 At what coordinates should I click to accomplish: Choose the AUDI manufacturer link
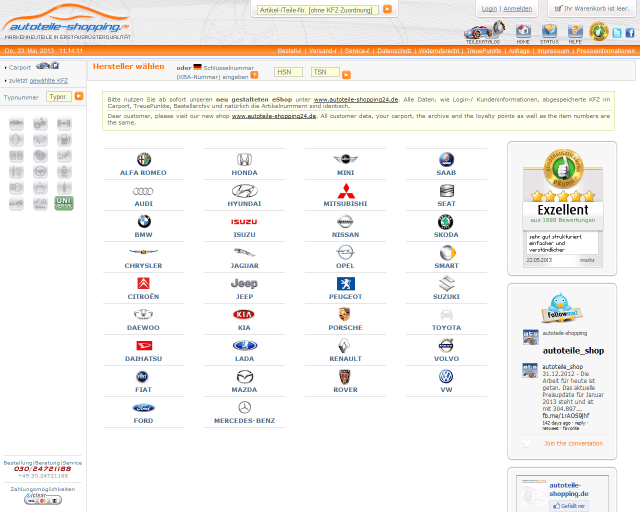[x=144, y=204]
